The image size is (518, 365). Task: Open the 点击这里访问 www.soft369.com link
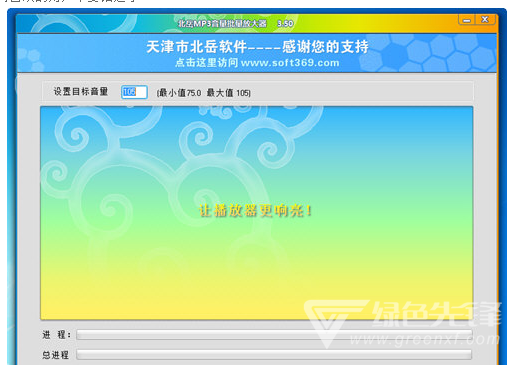(x=257, y=63)
